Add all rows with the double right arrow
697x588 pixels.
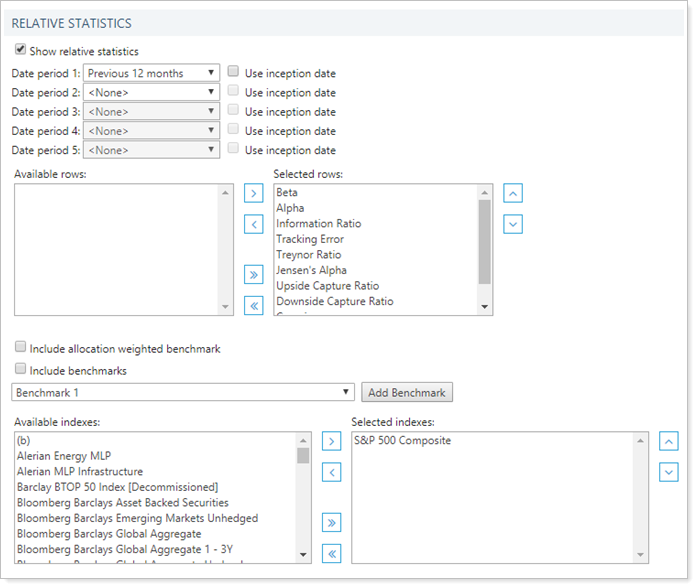coord(254,274)
